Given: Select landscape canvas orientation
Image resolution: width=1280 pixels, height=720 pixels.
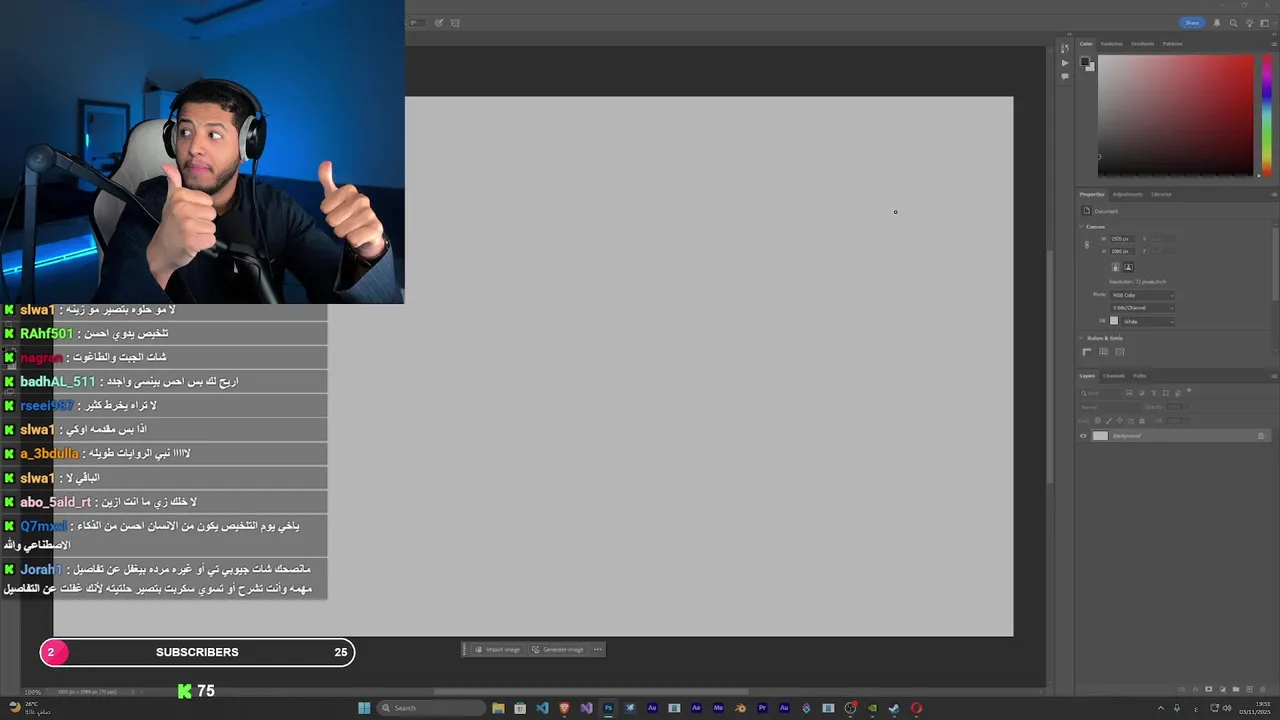Looking at the screenshot, I should (1128, 267).
